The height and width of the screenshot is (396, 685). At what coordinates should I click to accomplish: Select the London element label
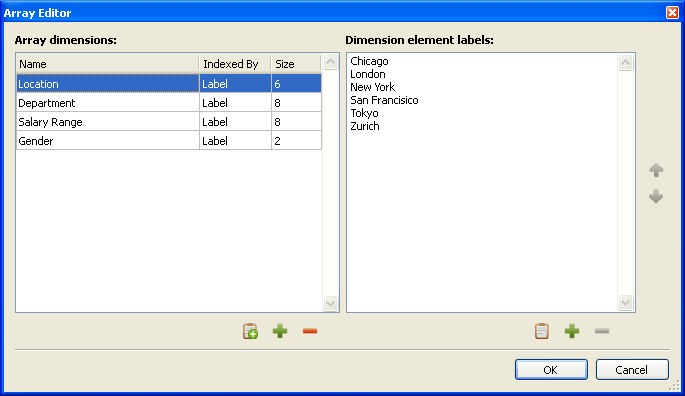pos(368,74)
